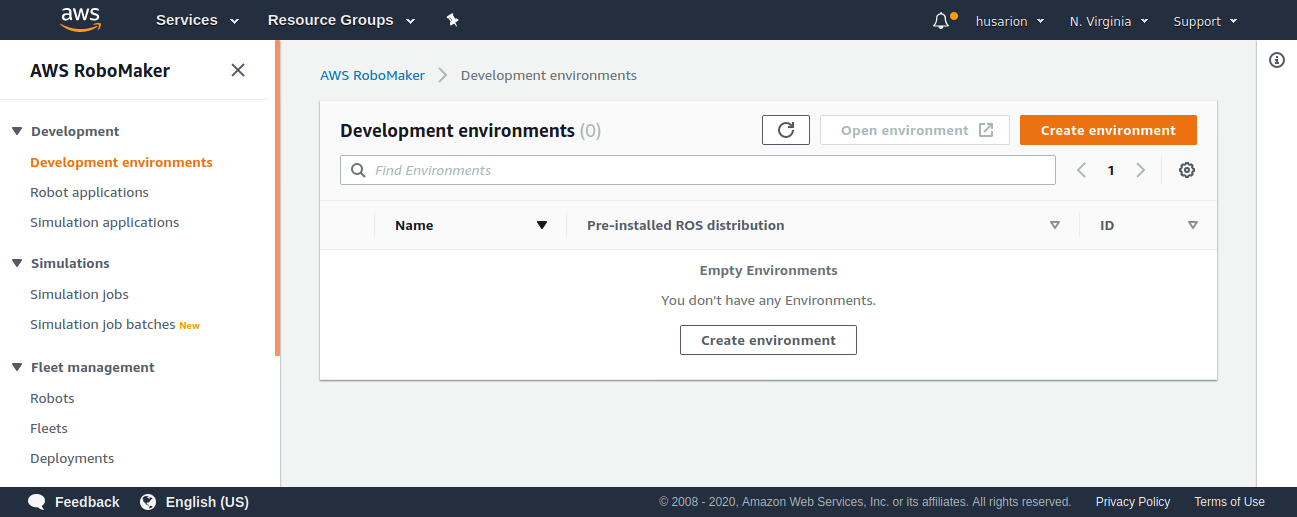Image resolution: width=1297 pixels, height=517 pixels.
Task: Open Fleets page
Action: tap(49, 428)
